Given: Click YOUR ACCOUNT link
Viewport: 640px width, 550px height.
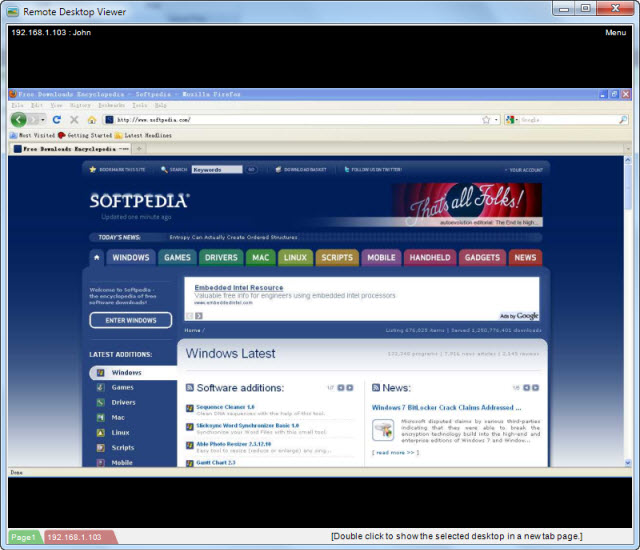Looking at the screenshot, I should (x=524, y=170).
